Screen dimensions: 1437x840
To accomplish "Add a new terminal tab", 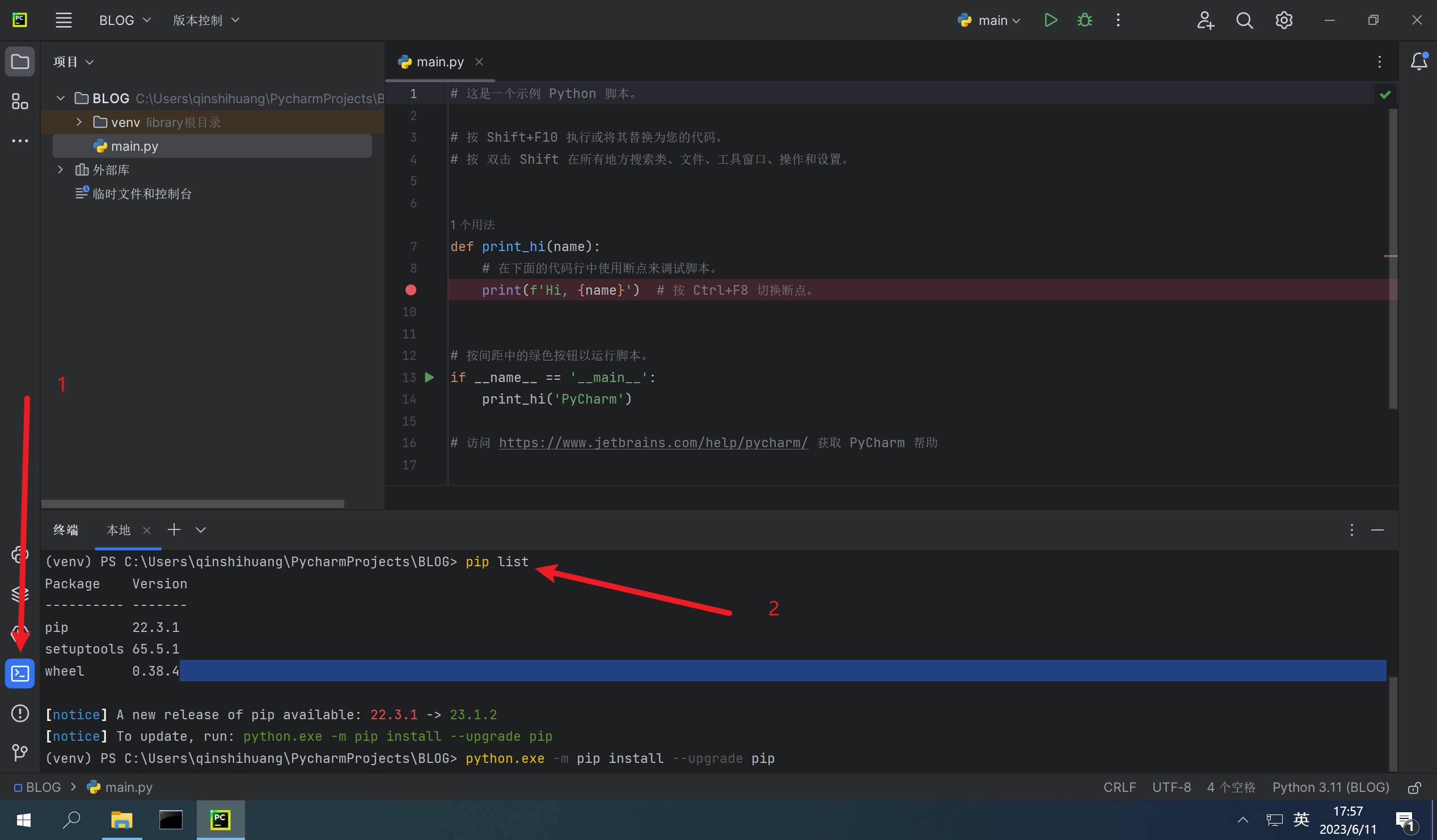I will click(174, 530).
